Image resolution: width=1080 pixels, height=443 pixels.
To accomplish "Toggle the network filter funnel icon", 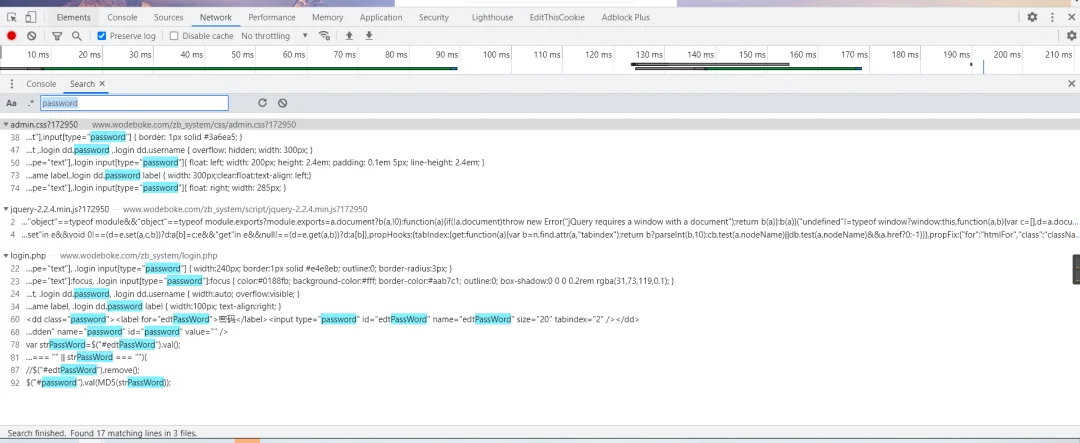I will tap(57, 36).
